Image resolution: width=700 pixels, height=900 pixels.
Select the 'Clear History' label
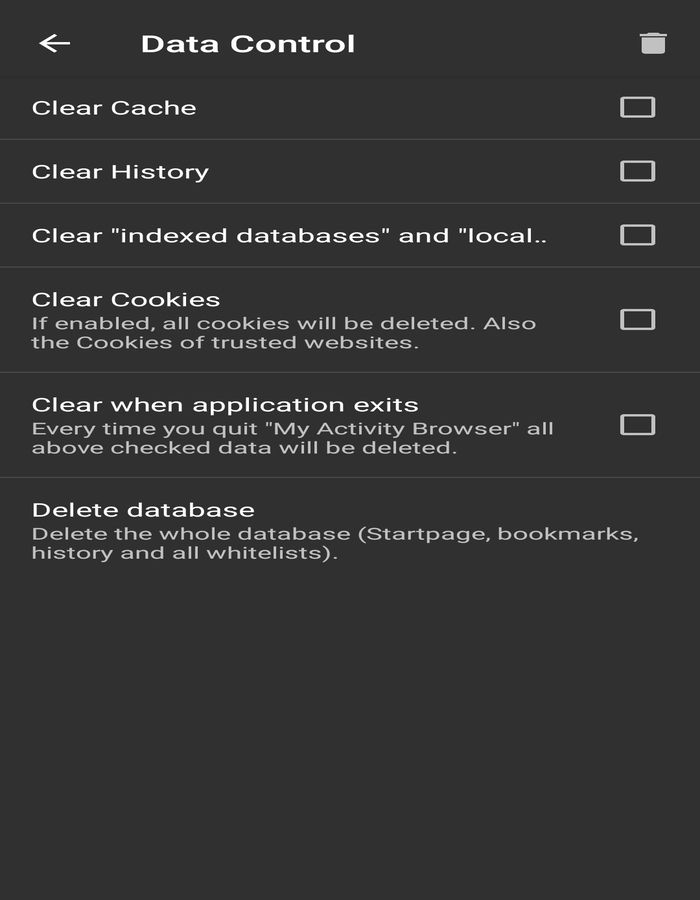click(120, 172)
